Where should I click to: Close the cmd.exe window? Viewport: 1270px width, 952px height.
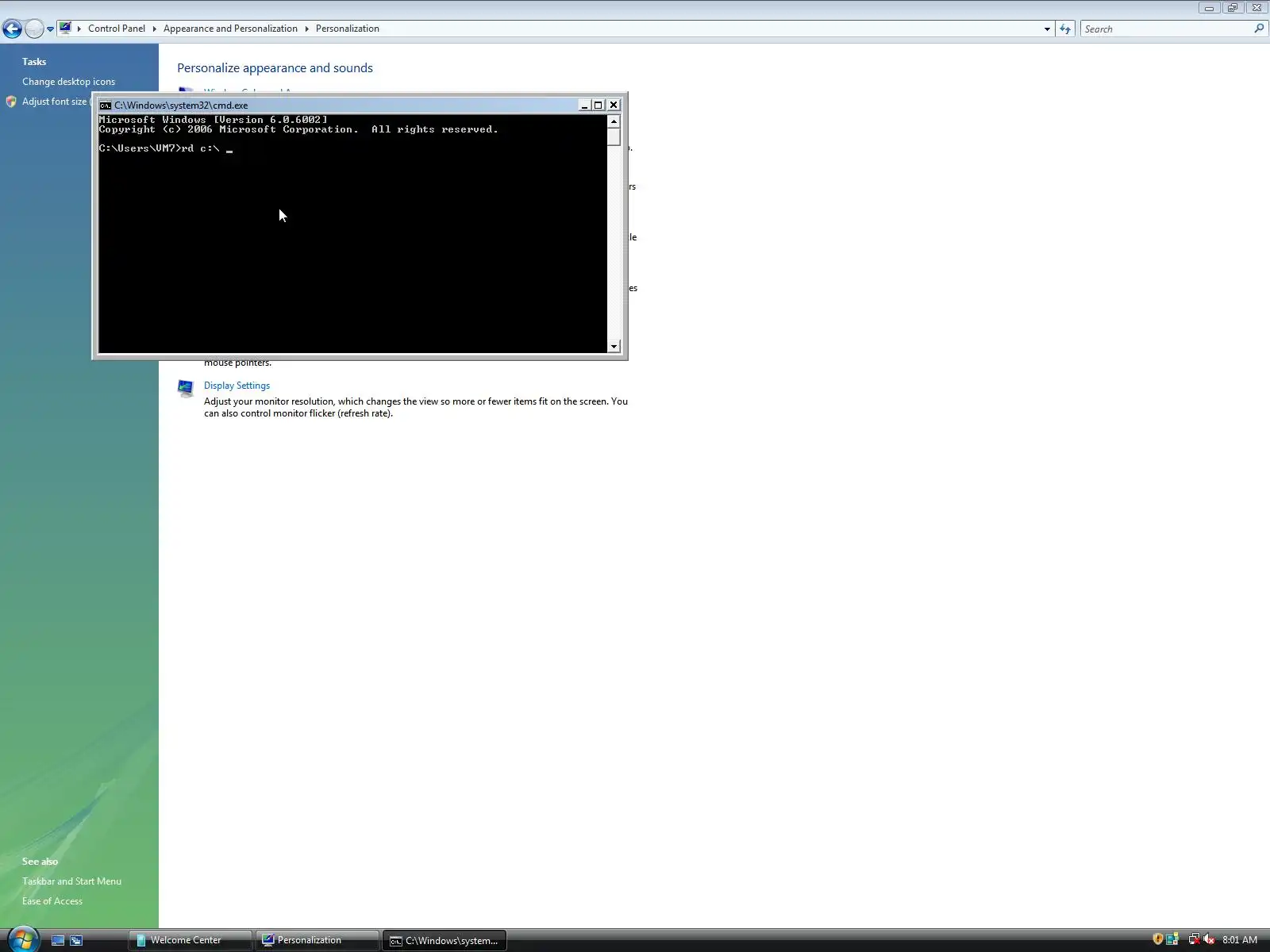[x=614, y=105]
